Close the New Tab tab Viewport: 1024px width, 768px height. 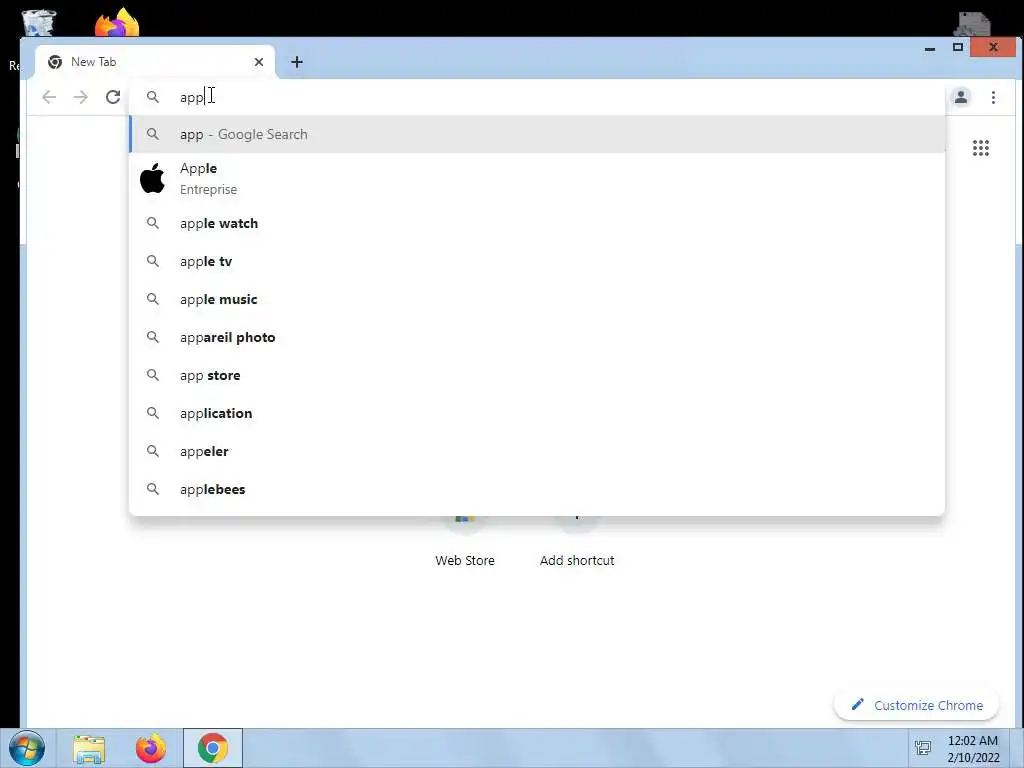click(x=259, y=62)
